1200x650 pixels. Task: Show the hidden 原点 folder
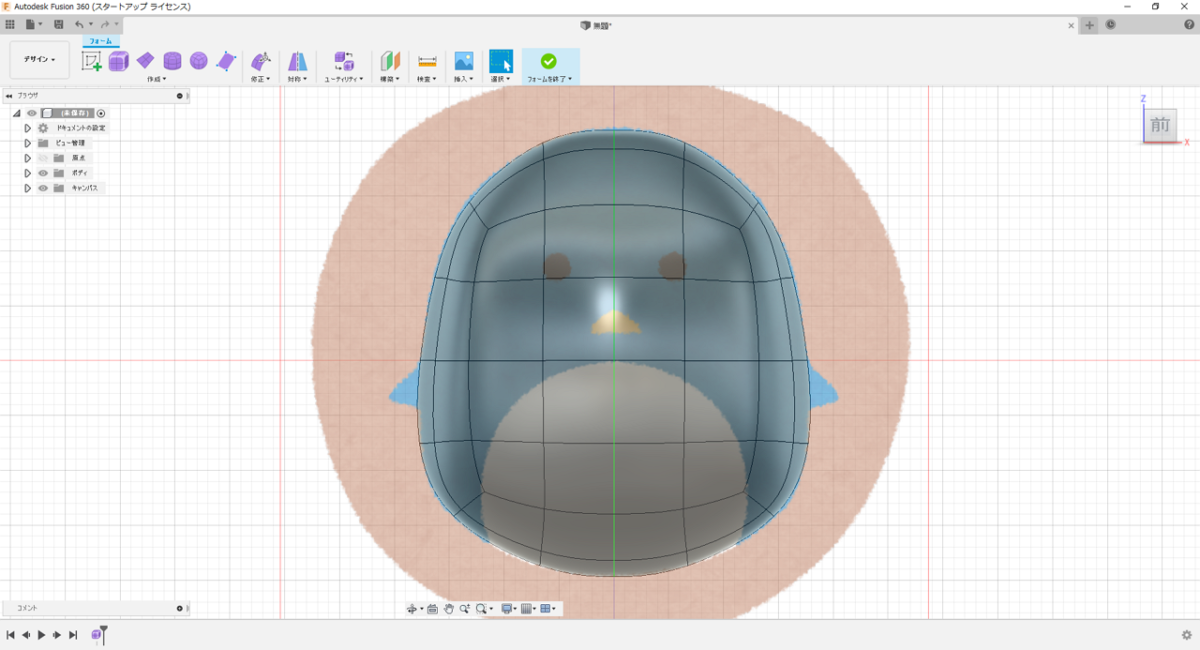pos(43,158)
